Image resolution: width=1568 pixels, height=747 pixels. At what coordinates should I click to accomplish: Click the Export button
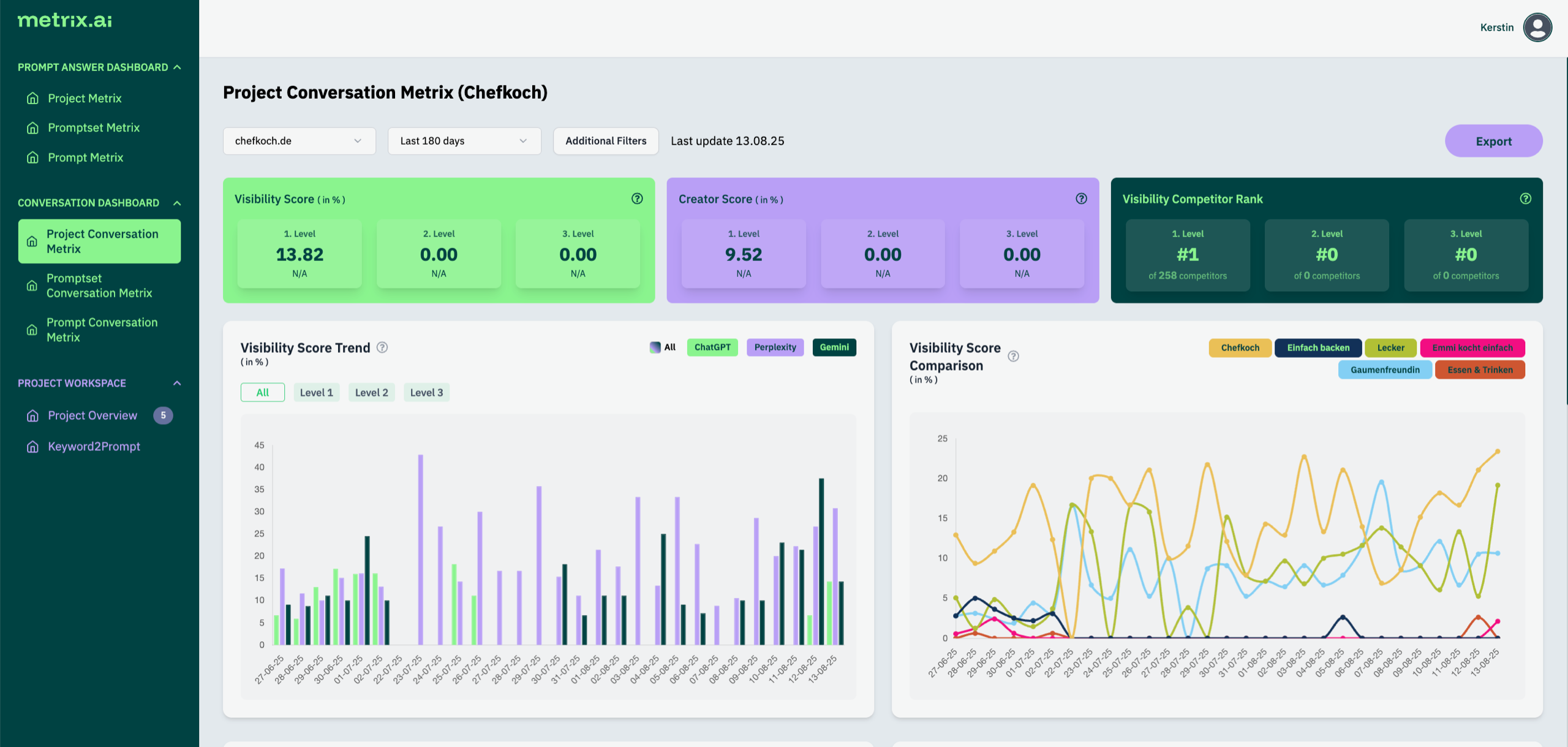[x=1493, y=142]
